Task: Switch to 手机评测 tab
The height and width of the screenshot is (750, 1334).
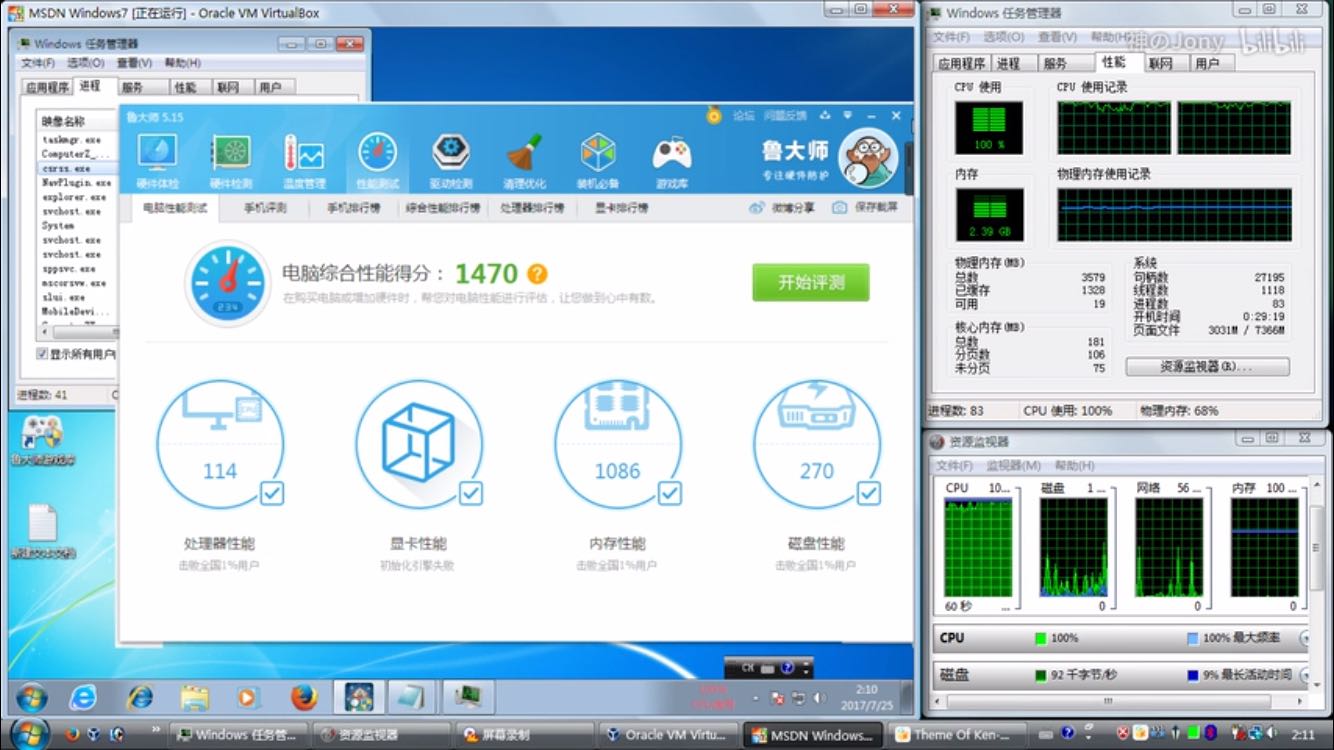Action: (x=265, y=208)
